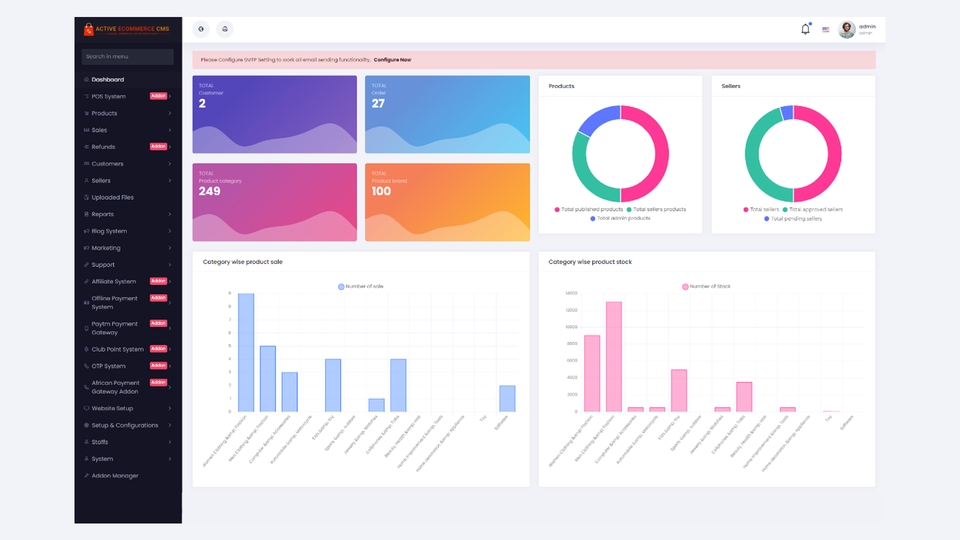Click the Total Customer card
Image resolution: width=960 pixels, height=540 pixels.
point(274,114)
